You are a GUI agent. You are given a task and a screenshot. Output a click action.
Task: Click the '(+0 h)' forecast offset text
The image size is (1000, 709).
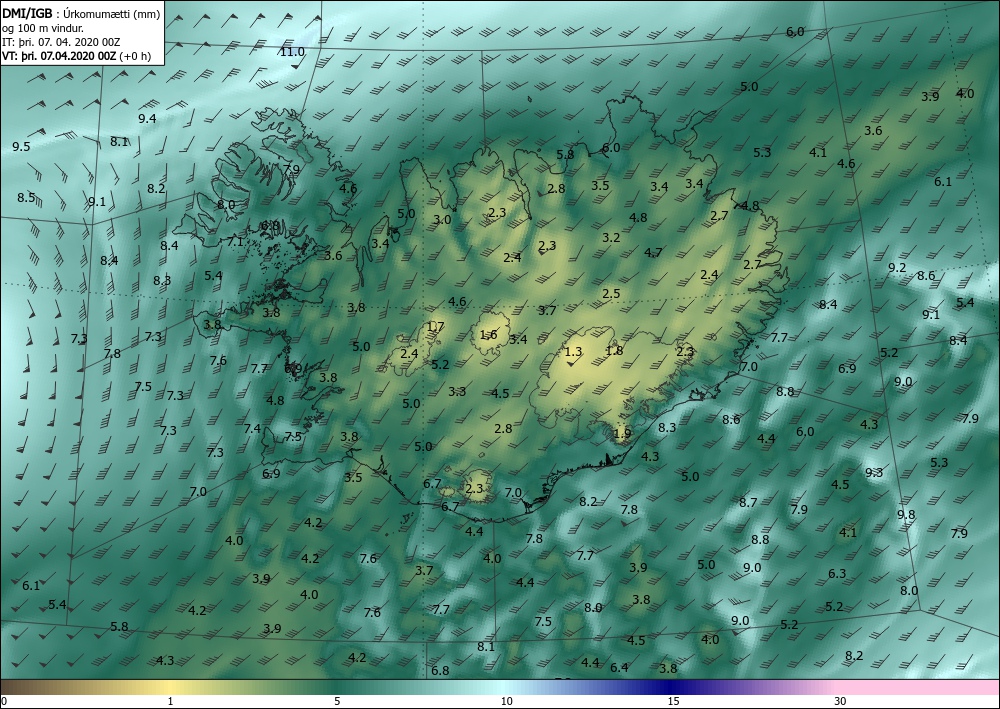coord(136,55)
